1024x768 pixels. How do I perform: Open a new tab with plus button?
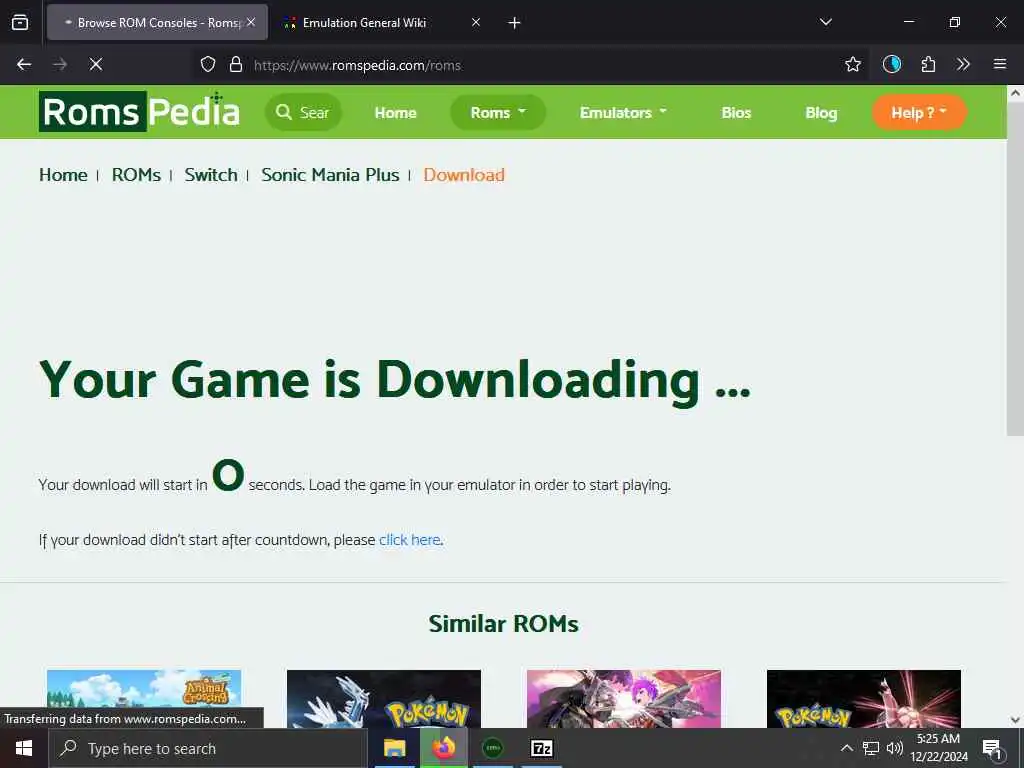pyautogui.click(x=515, y=23)
